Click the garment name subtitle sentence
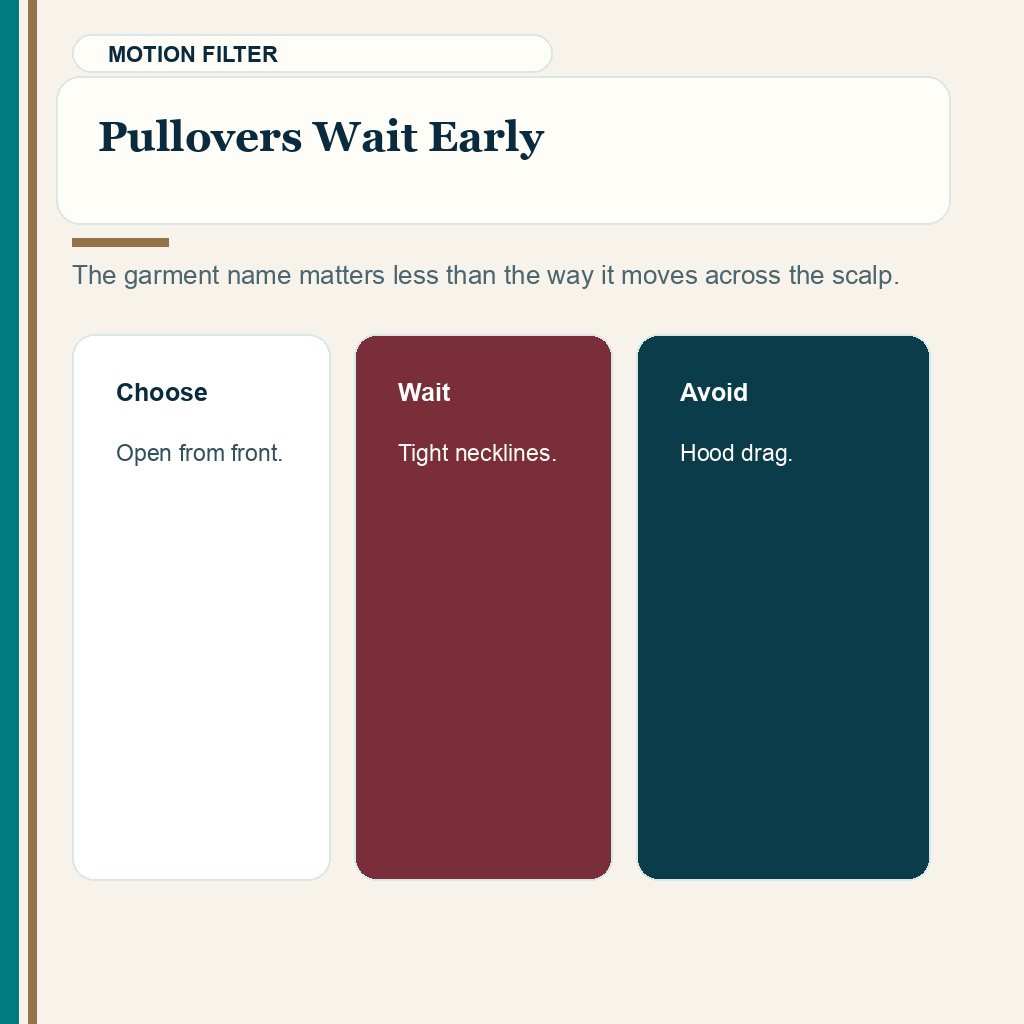Image resolution: width=1024 pixels, height=1024 pixels. 485,275
